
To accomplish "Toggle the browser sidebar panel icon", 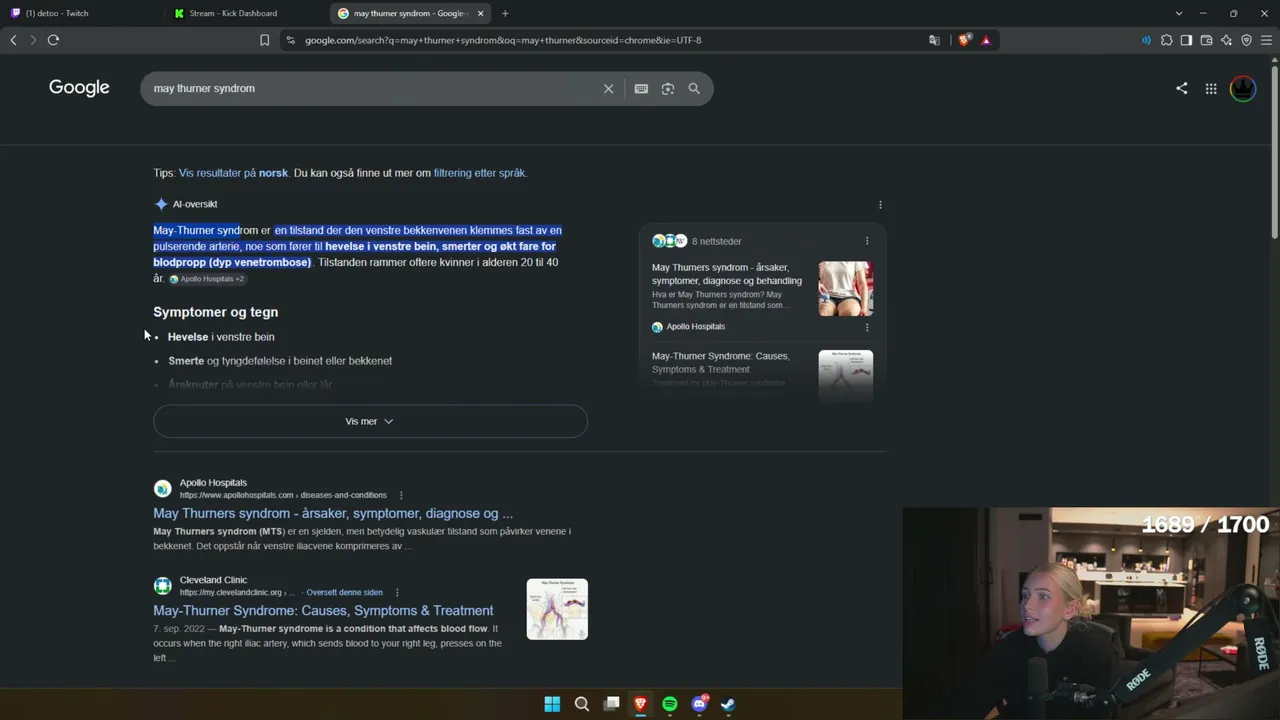I will coord(1186,40).
